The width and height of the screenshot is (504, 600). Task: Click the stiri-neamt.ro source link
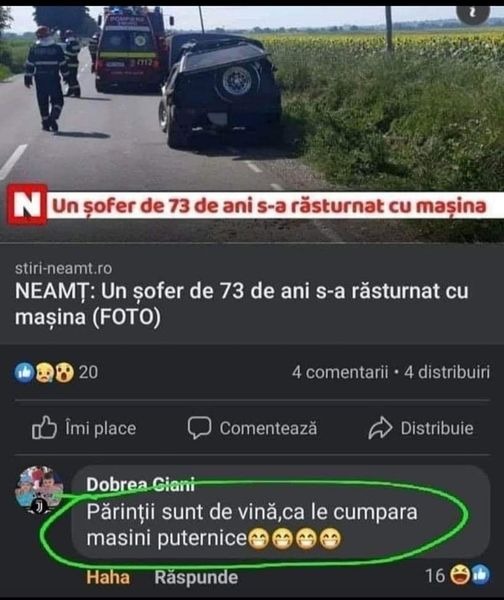64,268
